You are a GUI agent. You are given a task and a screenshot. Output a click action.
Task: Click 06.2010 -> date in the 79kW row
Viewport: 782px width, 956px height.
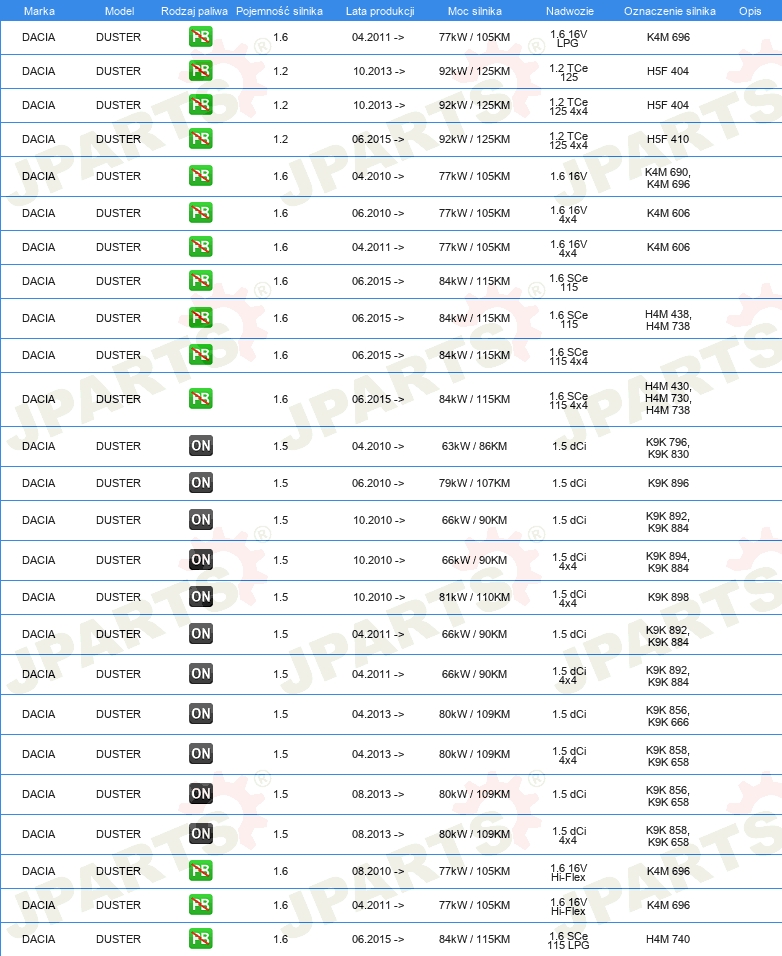(378, 483)
